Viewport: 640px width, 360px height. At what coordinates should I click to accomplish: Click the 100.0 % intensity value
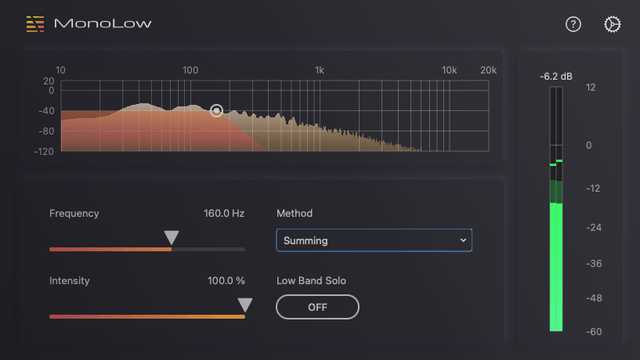click(x=226, y=281)
